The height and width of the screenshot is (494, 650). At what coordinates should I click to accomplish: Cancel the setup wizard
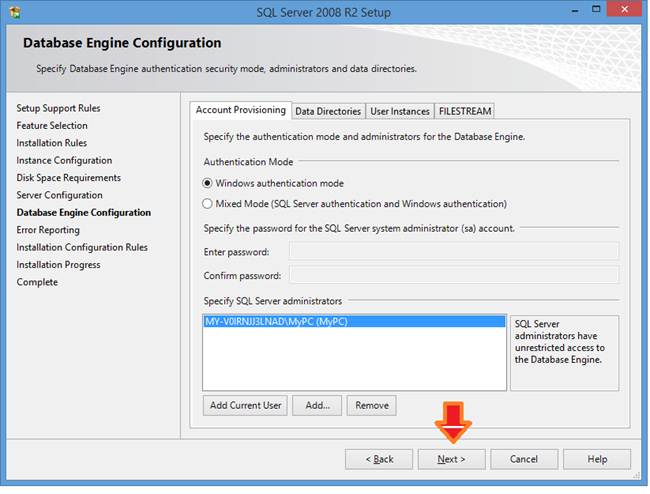524,459
